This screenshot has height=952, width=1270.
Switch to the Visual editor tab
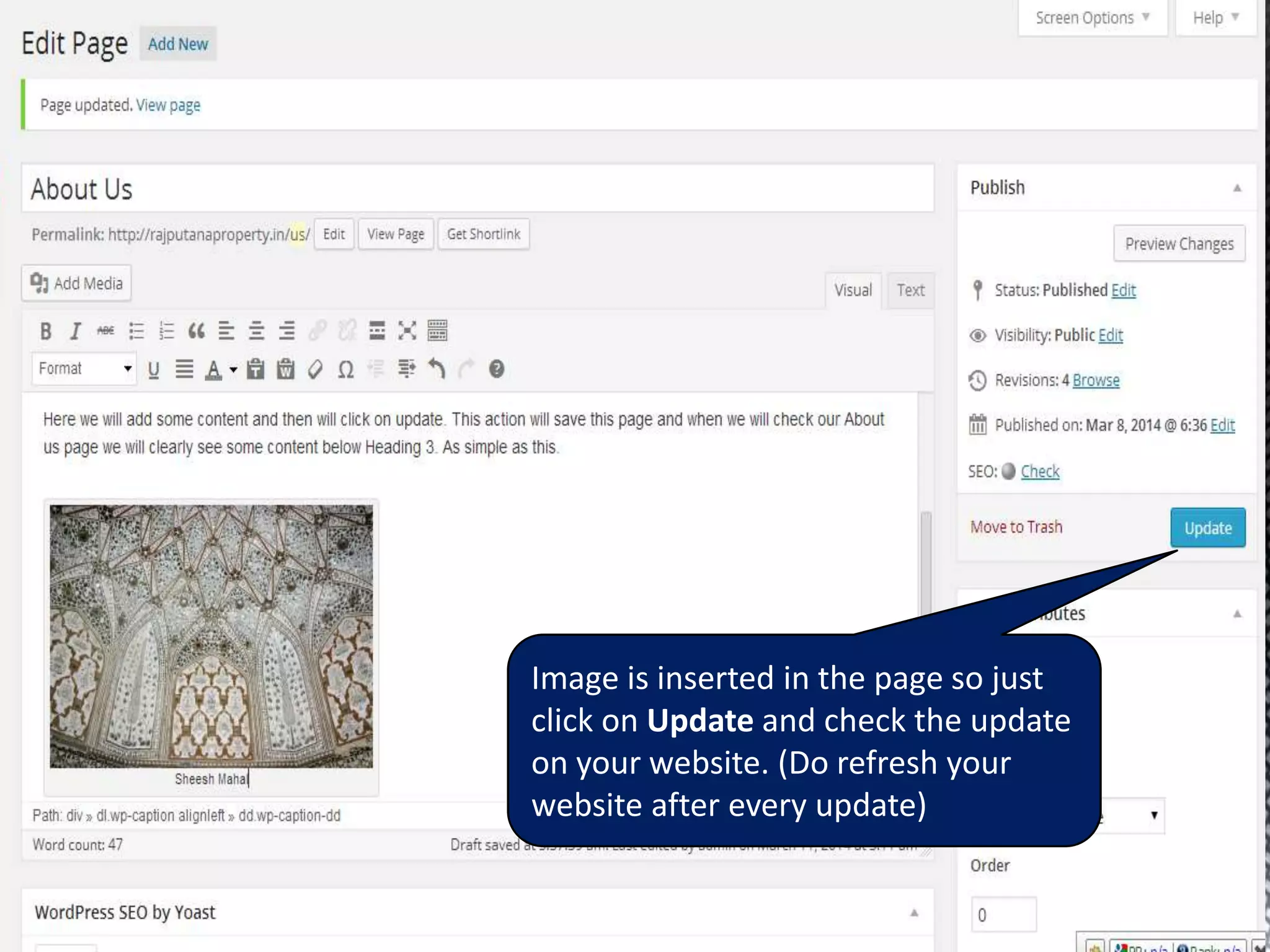point(853,290)
